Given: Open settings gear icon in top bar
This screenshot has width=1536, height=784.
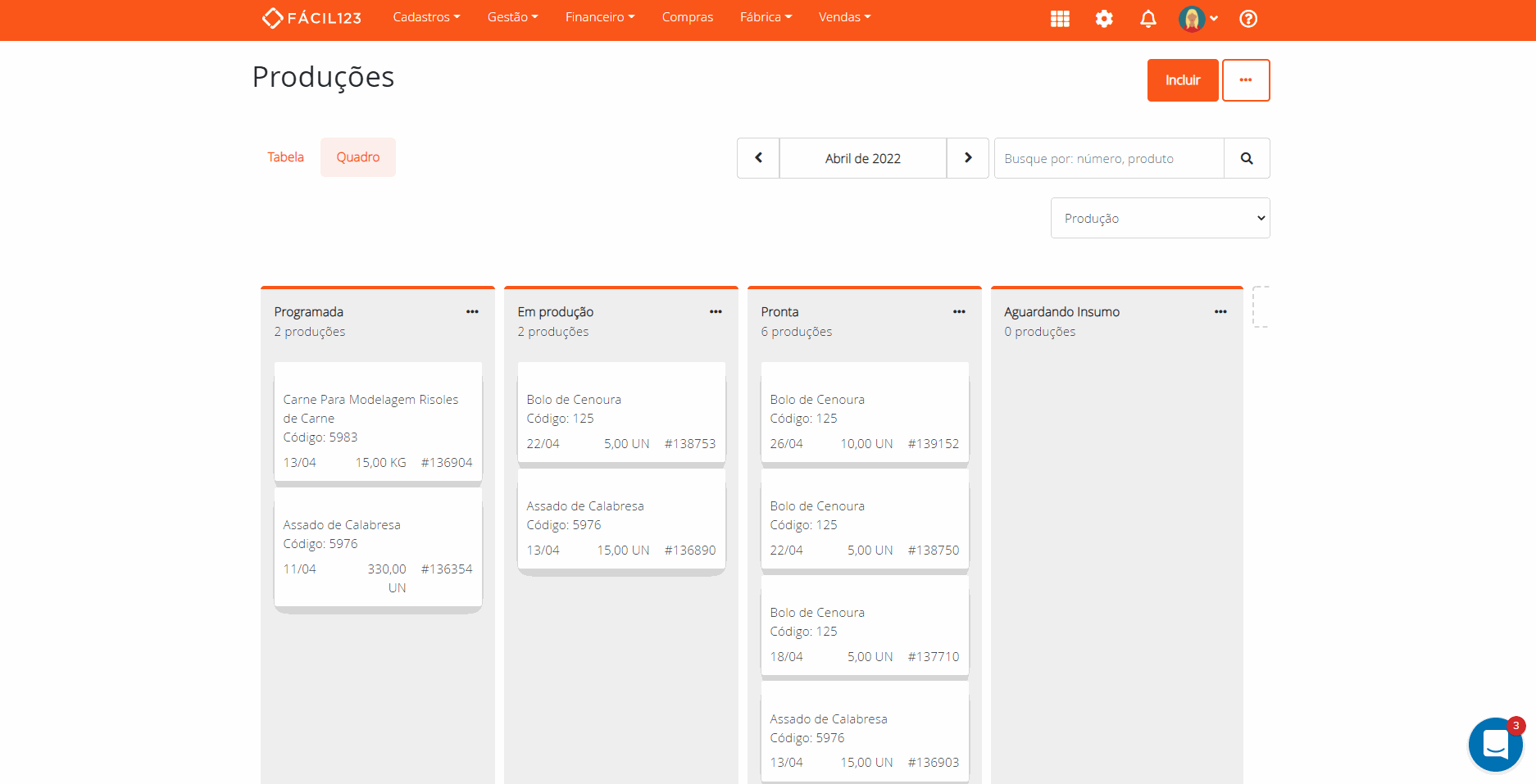Looking at the screenshot, I should (x=1104, y=19).
